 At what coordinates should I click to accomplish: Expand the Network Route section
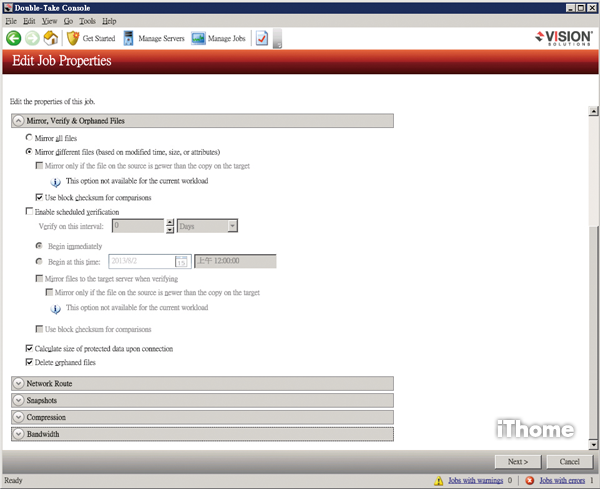point(18,383)
